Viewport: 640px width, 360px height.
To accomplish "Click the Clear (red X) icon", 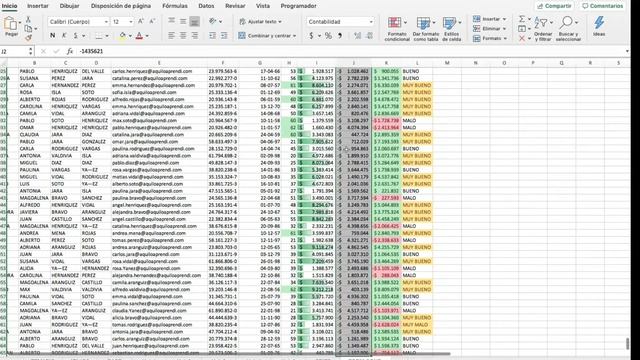I will 522,38.
